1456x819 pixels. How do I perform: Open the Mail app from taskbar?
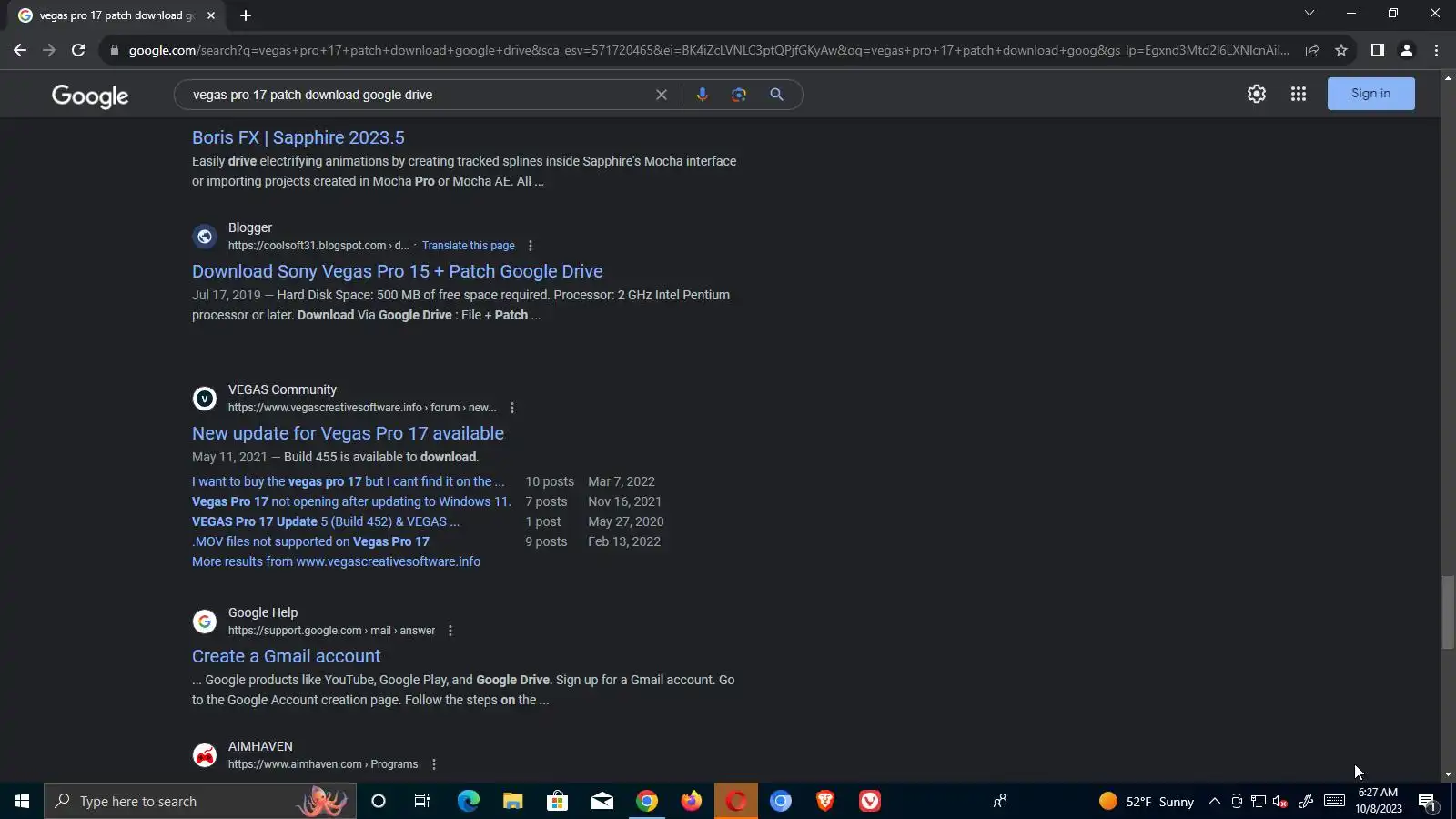(602, 801)
